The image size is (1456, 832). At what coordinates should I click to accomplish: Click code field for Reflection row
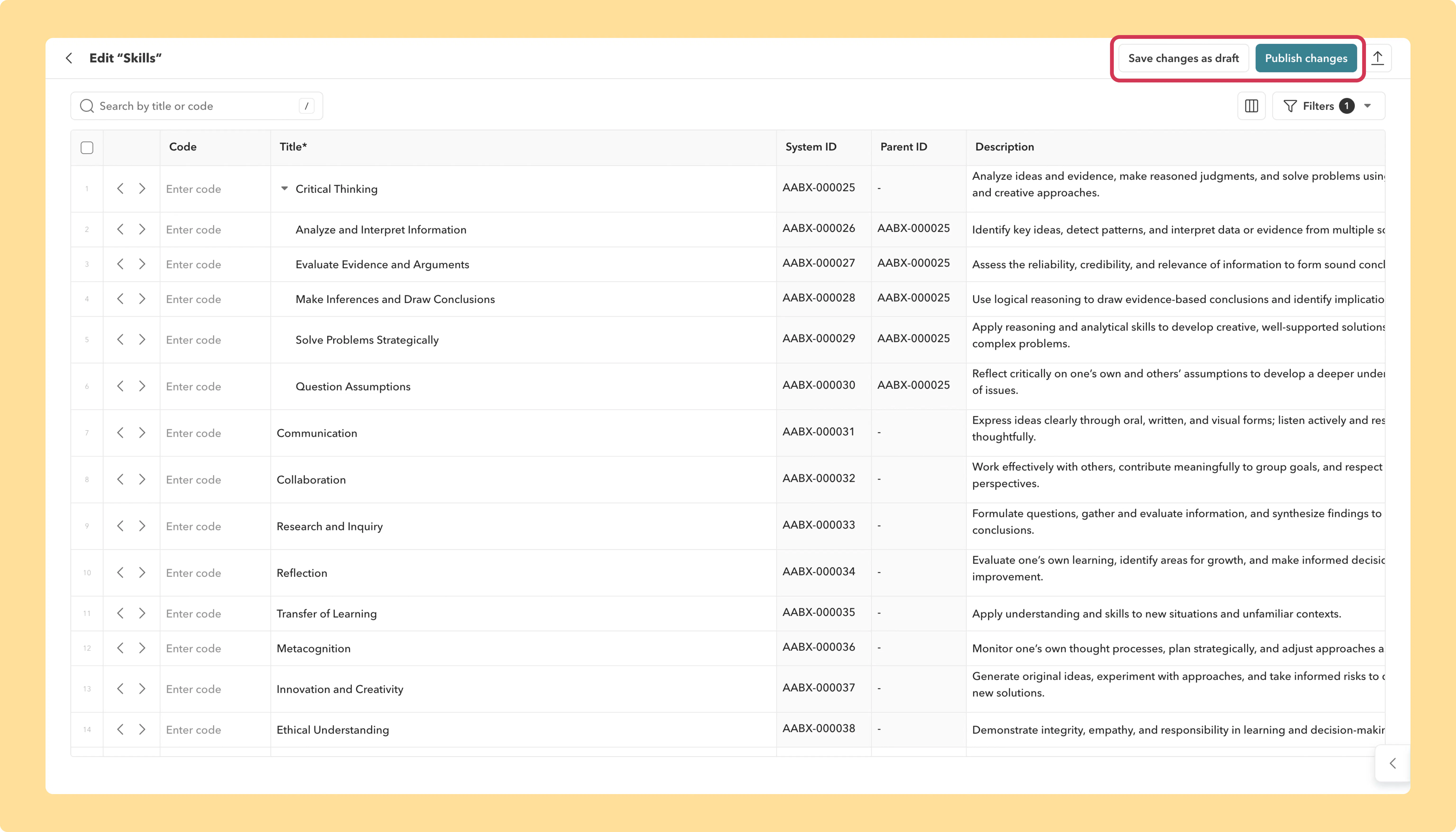click(215, 573)
